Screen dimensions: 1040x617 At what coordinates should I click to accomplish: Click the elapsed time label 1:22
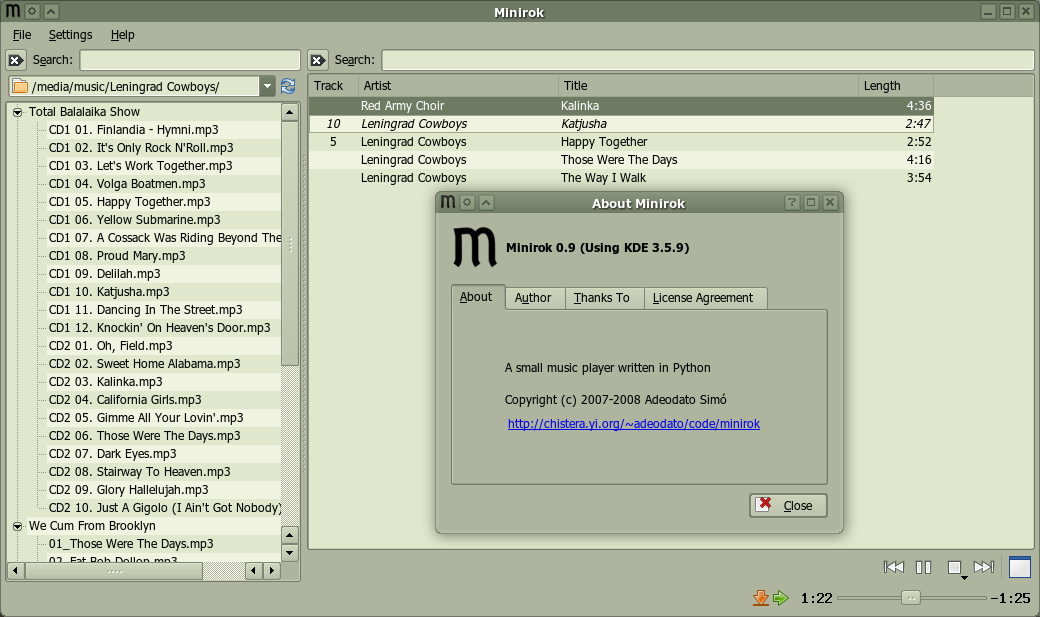tap(816, 598)
